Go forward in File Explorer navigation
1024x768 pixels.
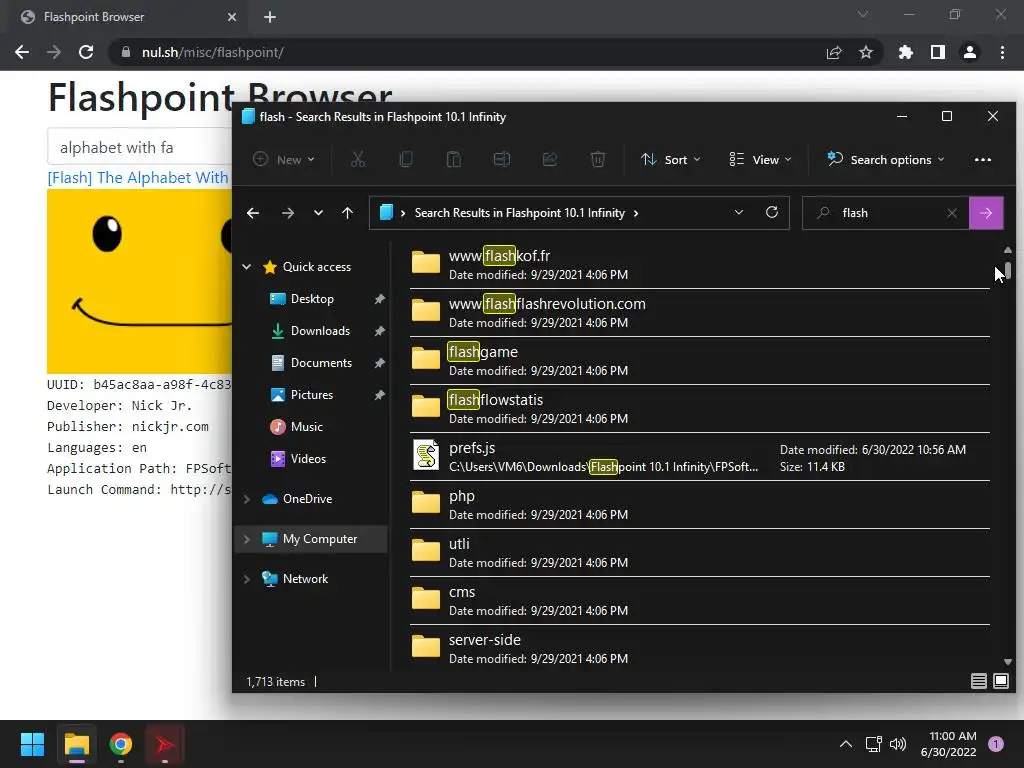288,213
